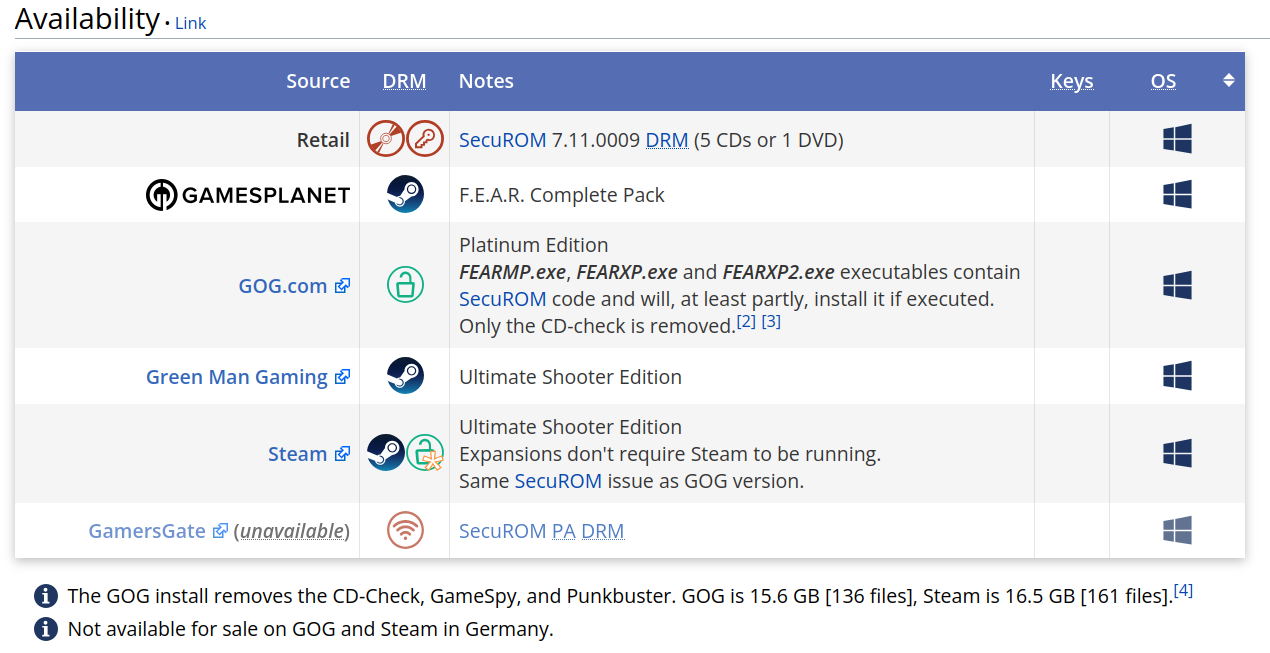The width and height of the screenshot is (1270, 653).
Task: Click the Windows icon in the GamersGate row
Action: (x=1177, y=530)
